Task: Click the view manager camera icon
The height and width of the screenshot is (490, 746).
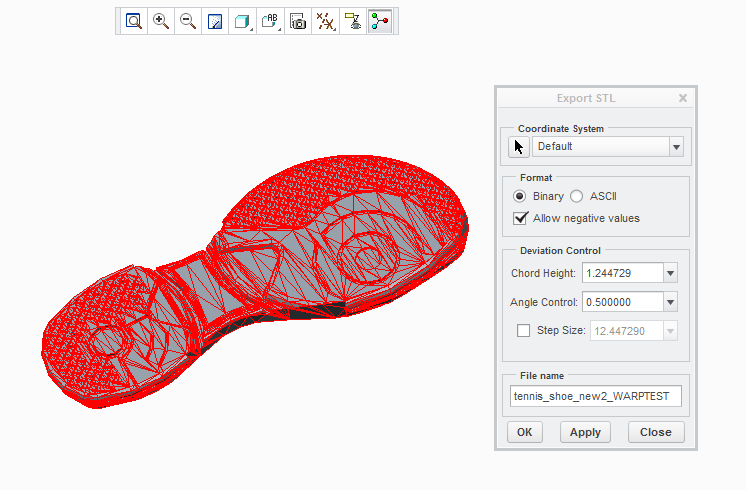Action: (298, 21)
